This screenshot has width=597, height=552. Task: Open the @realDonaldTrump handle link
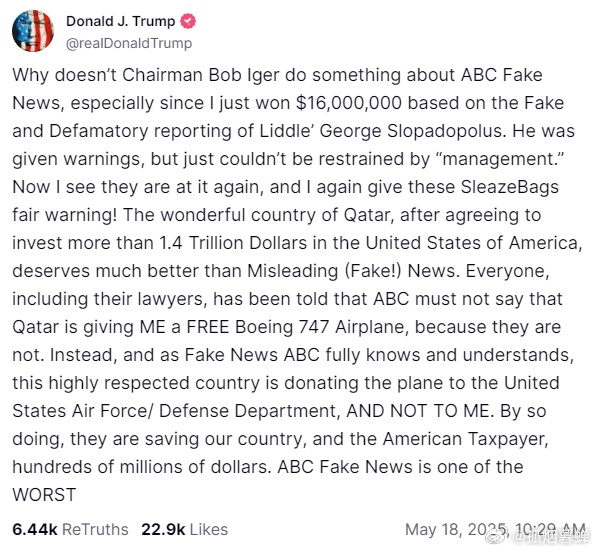click(x=129, y=43)
